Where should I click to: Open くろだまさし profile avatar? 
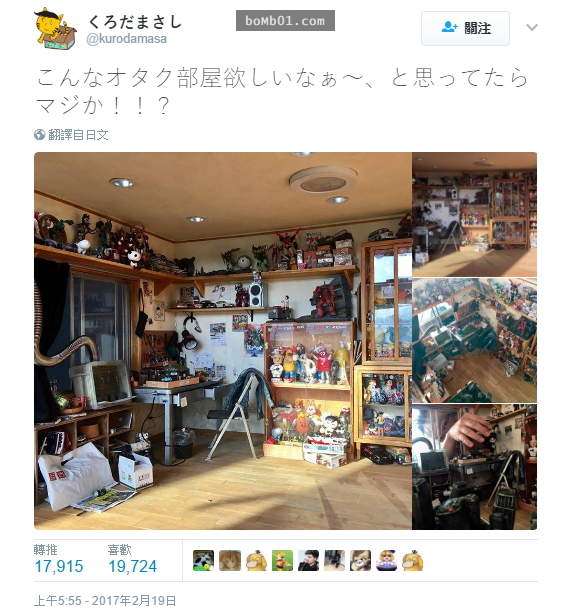(x=55, y=29)
